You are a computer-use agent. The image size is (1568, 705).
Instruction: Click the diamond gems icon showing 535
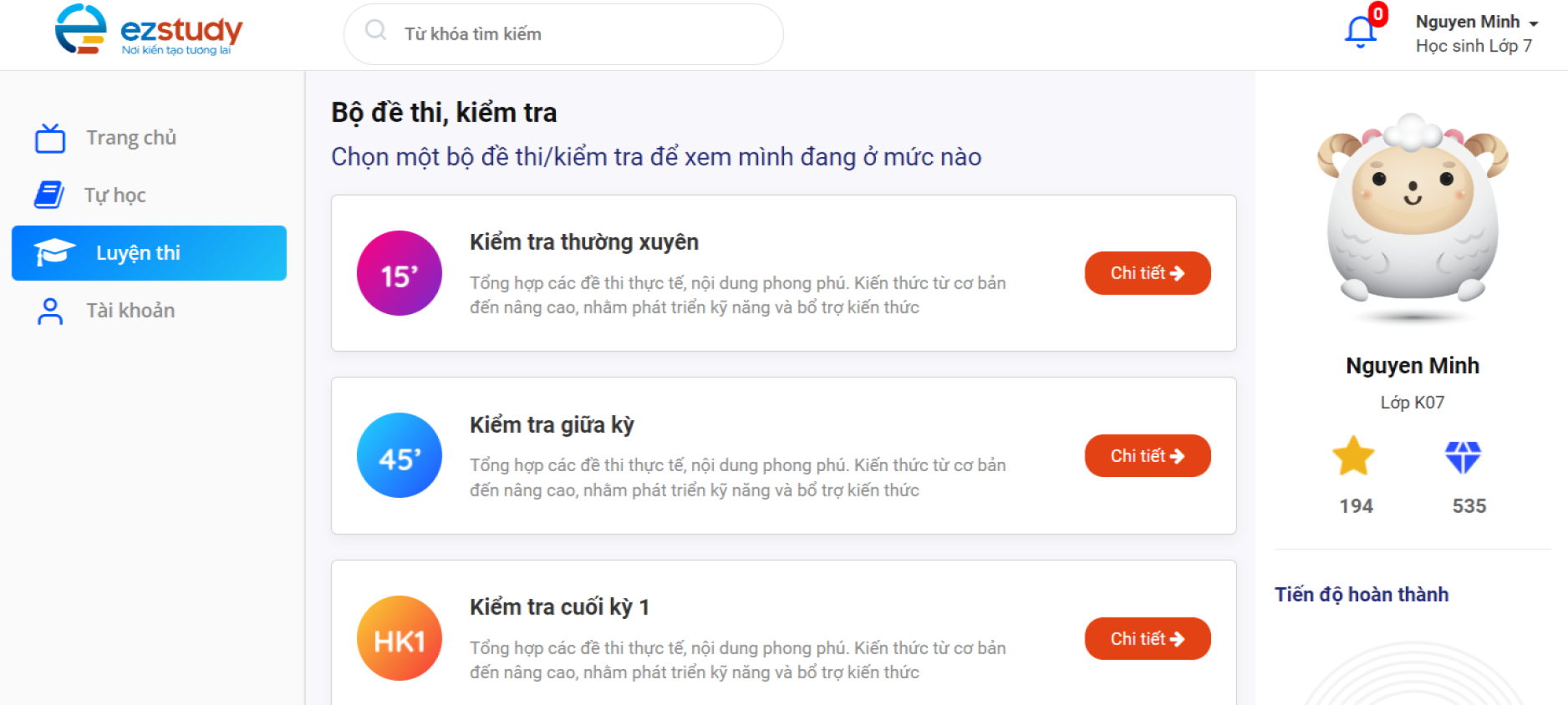click(1466, 456)
